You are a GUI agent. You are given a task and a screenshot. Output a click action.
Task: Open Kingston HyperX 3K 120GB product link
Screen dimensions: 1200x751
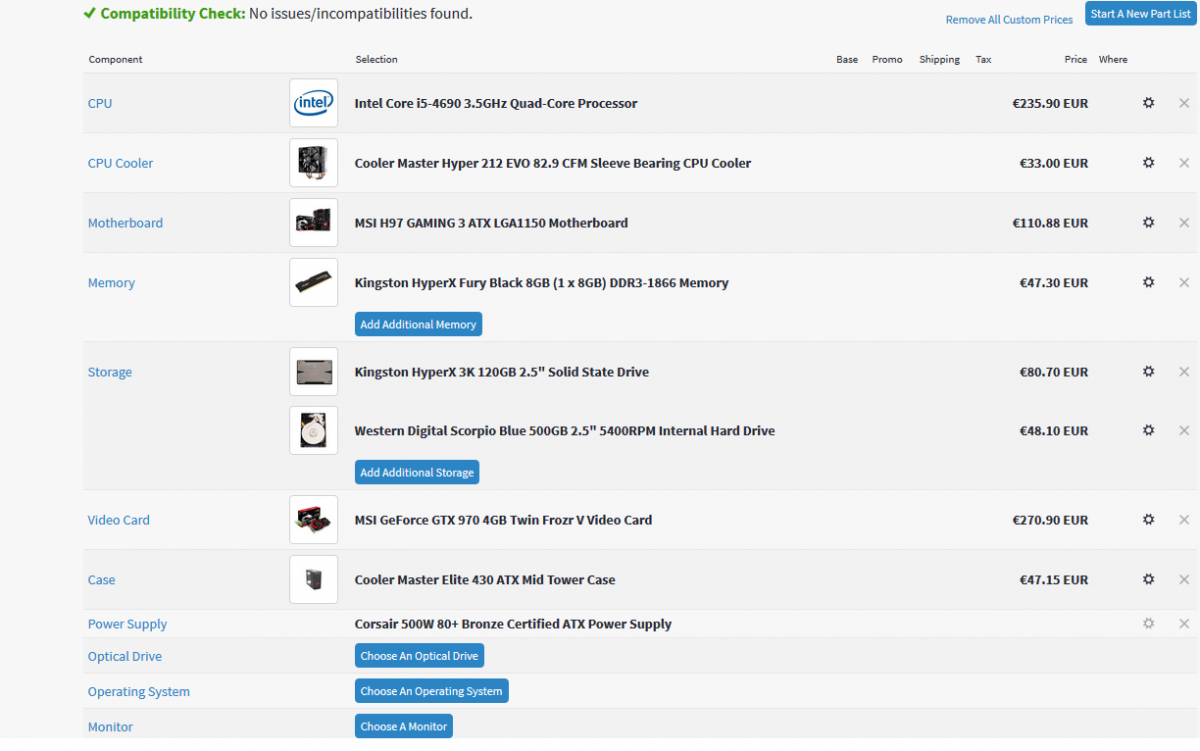pos(502,372)
